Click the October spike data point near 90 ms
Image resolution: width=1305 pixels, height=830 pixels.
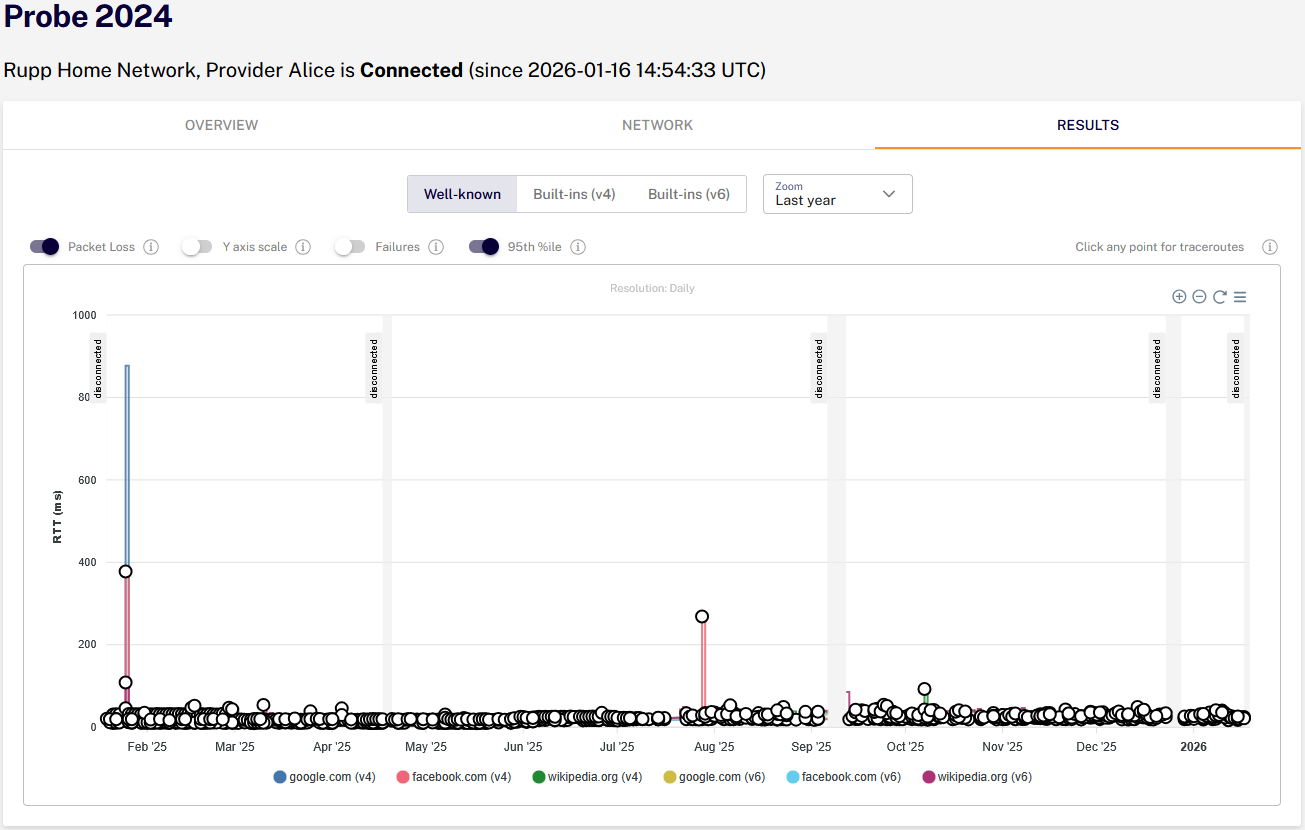click(925, 689)
